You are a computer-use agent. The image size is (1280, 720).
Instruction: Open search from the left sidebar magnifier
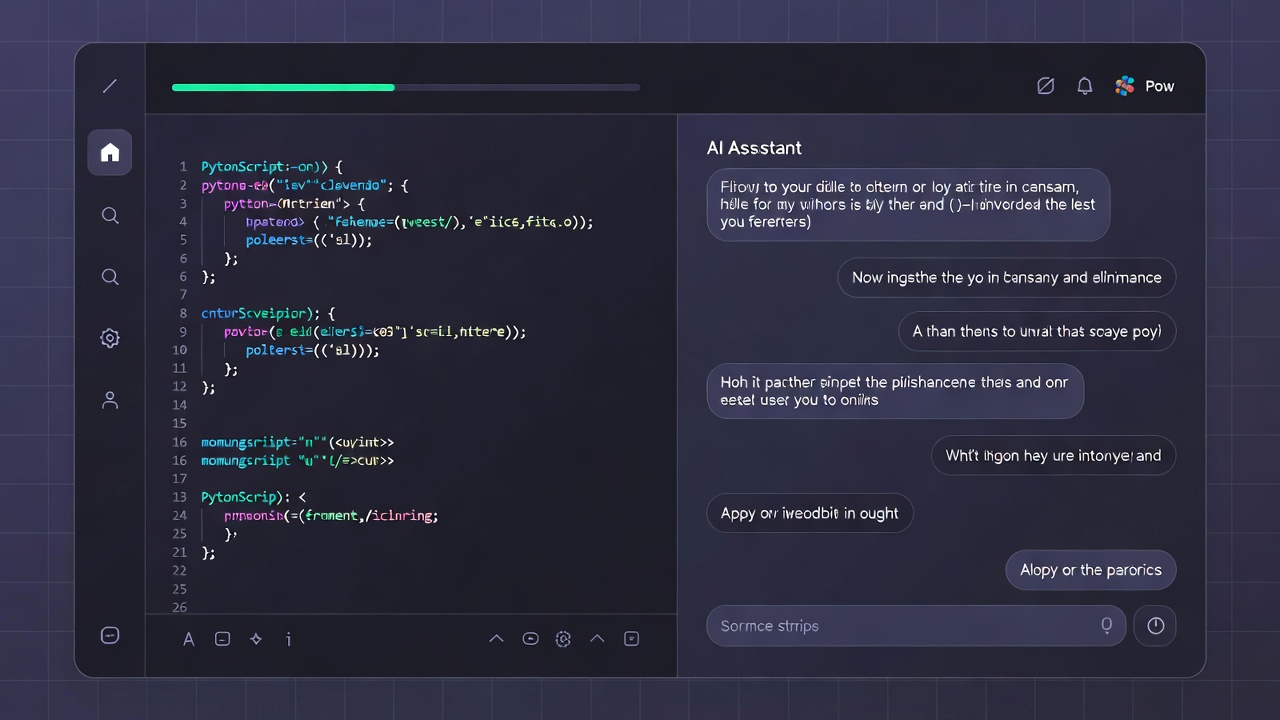(110, 215)
